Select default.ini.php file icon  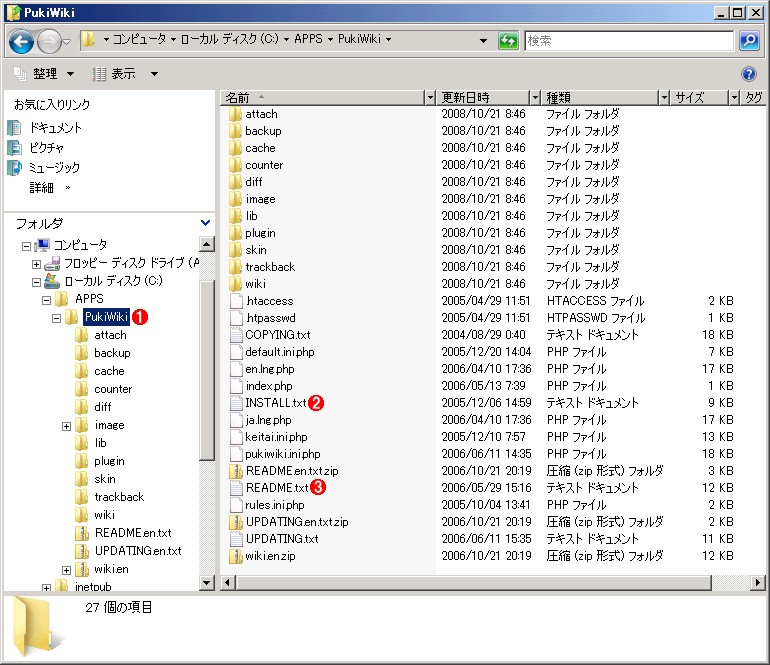click(x=237, y=352)
